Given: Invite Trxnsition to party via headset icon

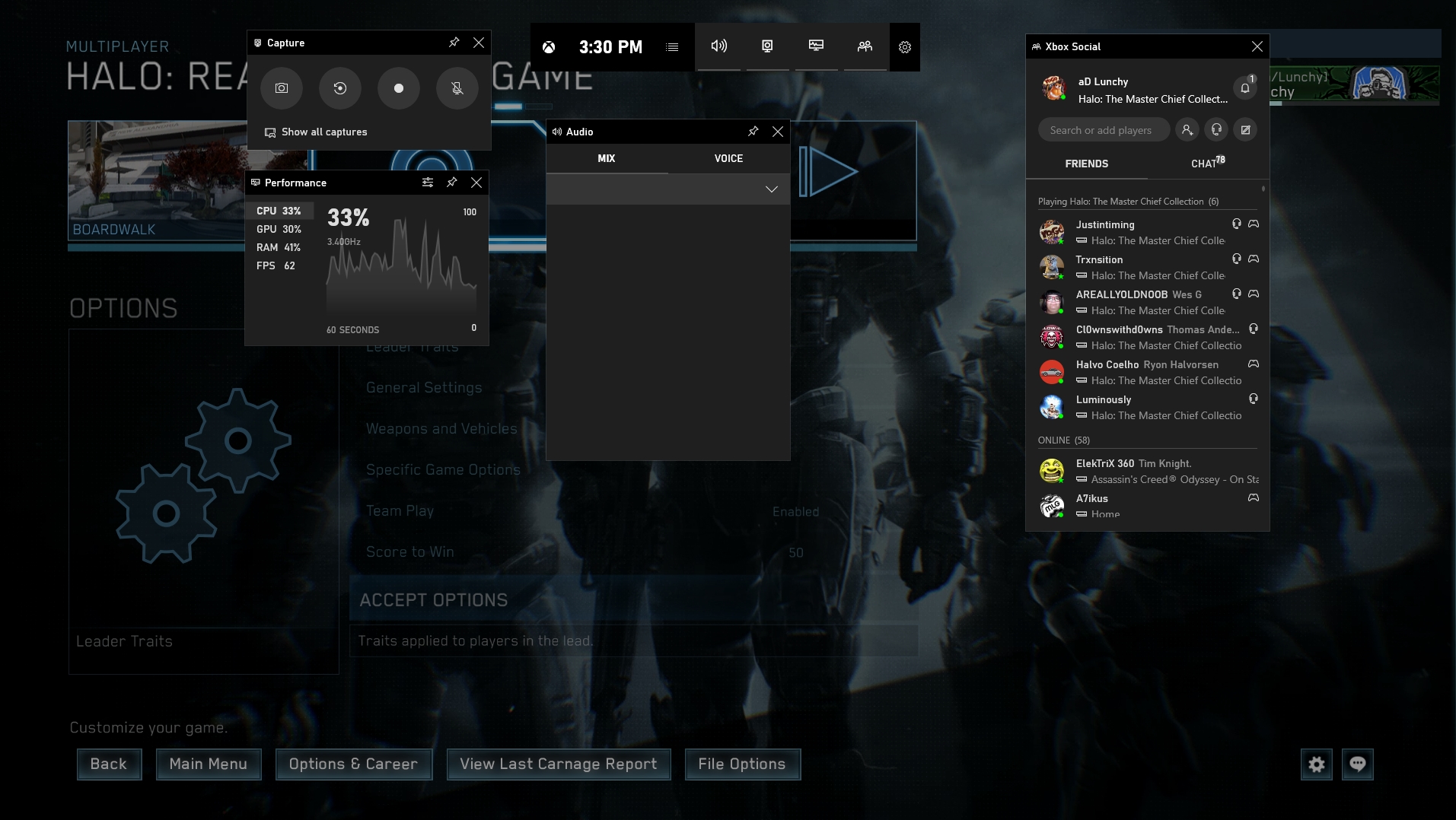Looking at the screenshot, I should coord(1237,259).
